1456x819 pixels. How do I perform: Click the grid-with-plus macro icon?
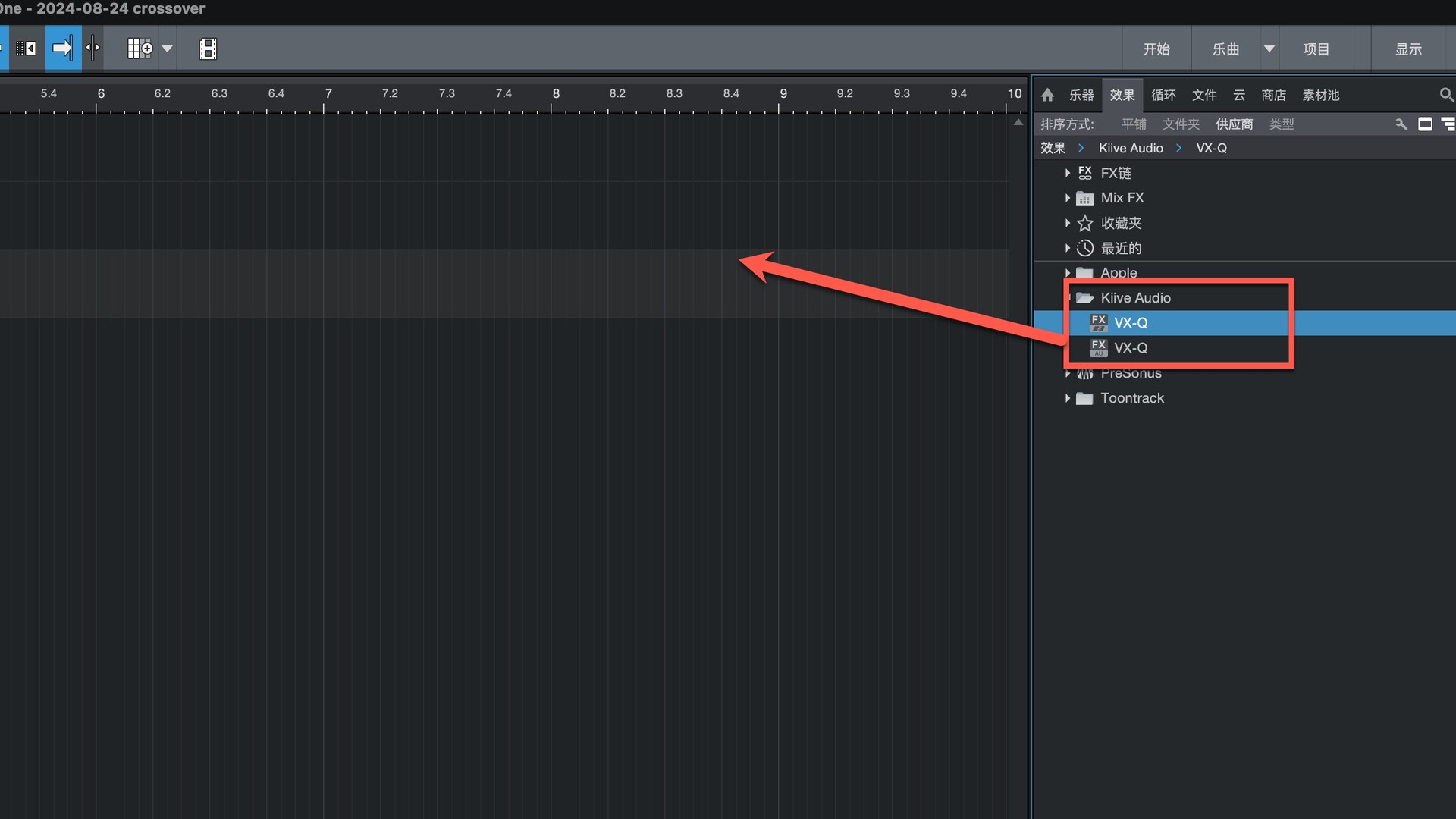140,49
